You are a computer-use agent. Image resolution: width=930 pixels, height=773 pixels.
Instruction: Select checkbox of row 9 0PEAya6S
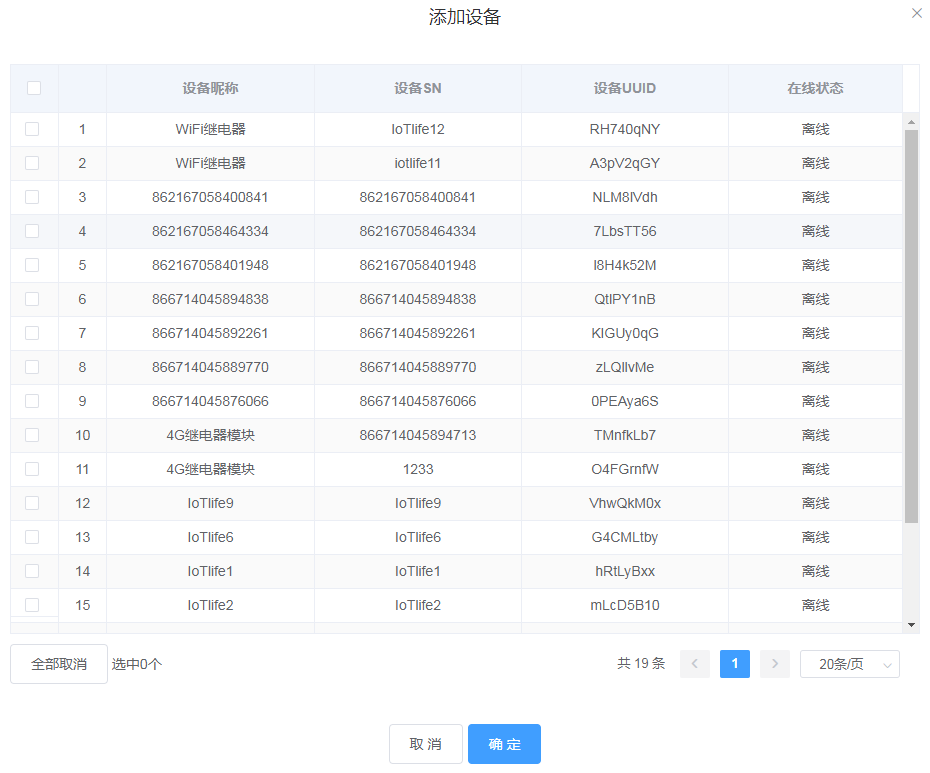click(x=32, y=401)
